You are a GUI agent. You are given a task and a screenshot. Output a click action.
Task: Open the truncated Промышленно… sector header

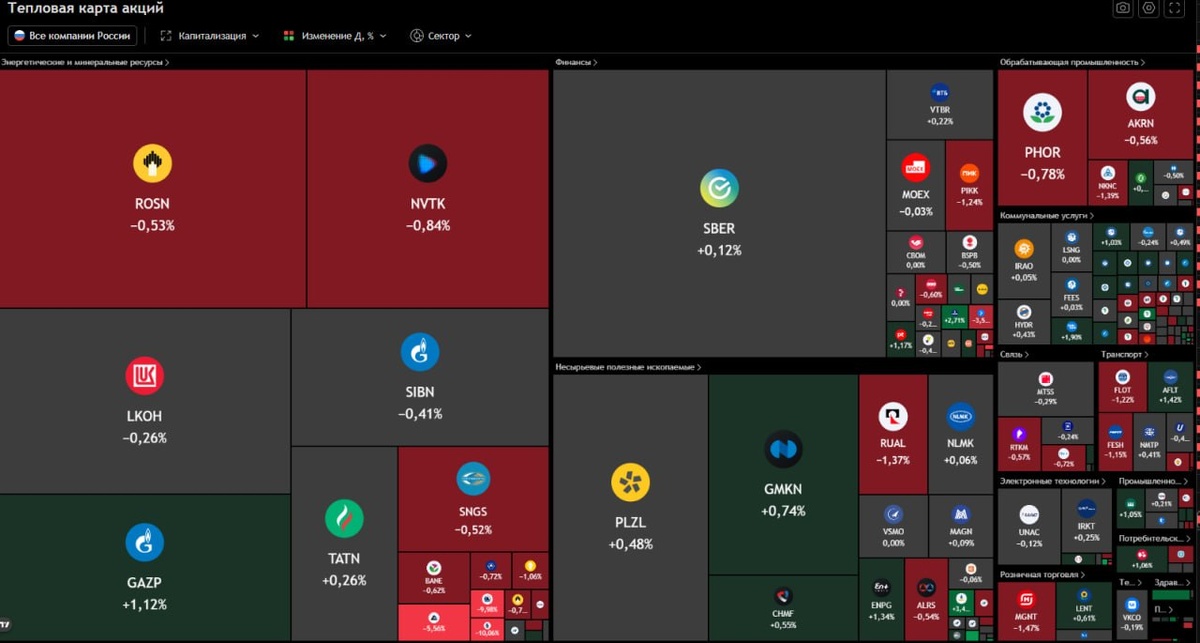coord(1153,481)
